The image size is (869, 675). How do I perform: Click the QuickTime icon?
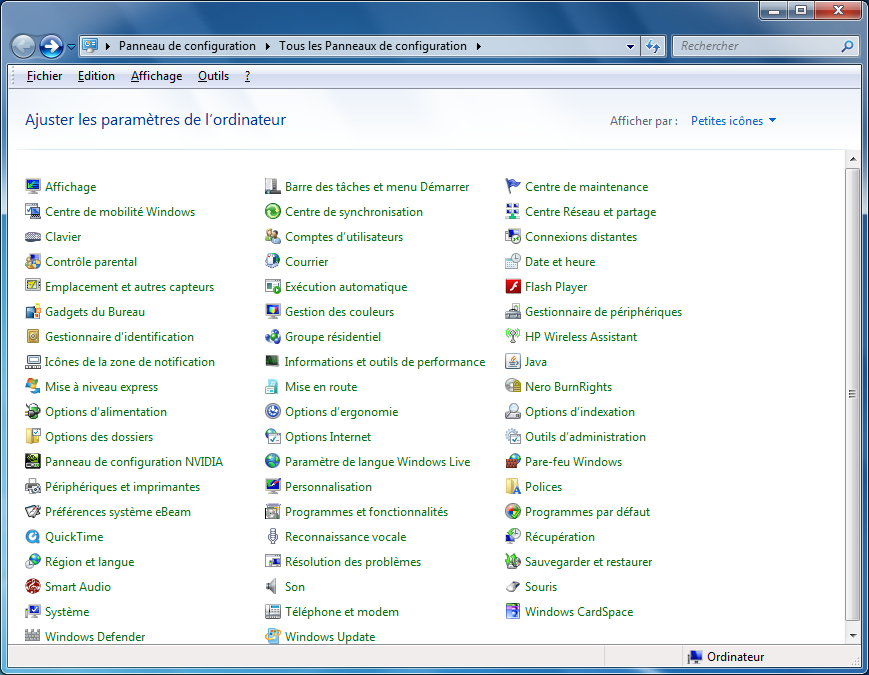coord(33,536)
